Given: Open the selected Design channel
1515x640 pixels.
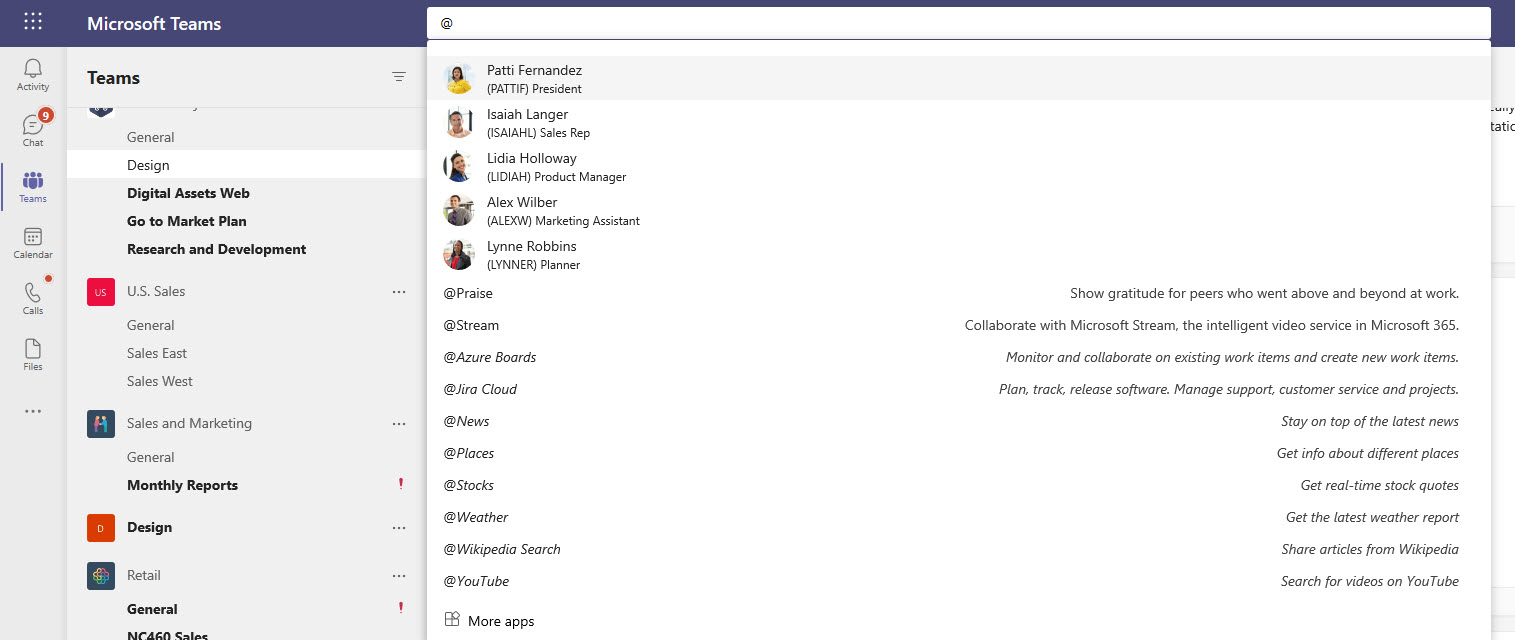Looking at the screenshot, I should (247, 165).
